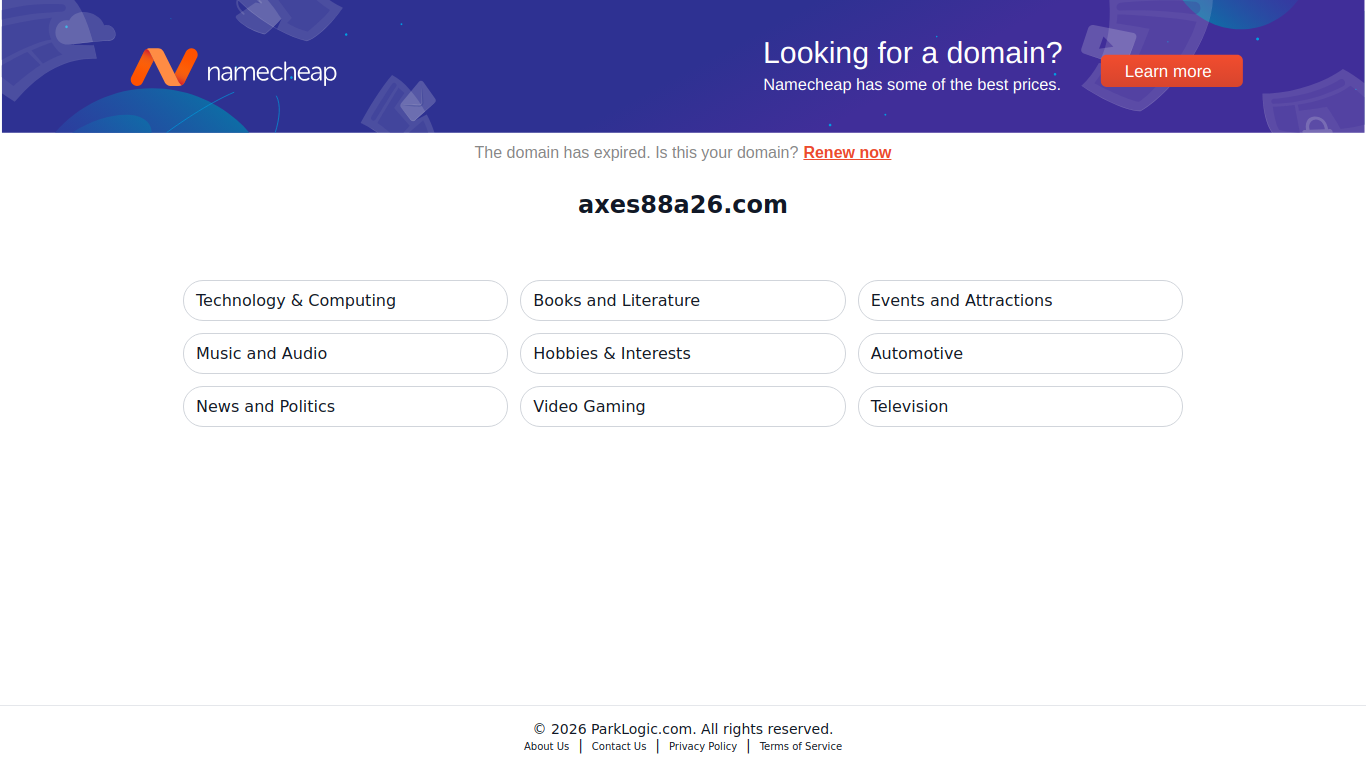Choose the Television category
Image resolution: width=1366 pixels, height=768 pixels.
click(1020, 406)
